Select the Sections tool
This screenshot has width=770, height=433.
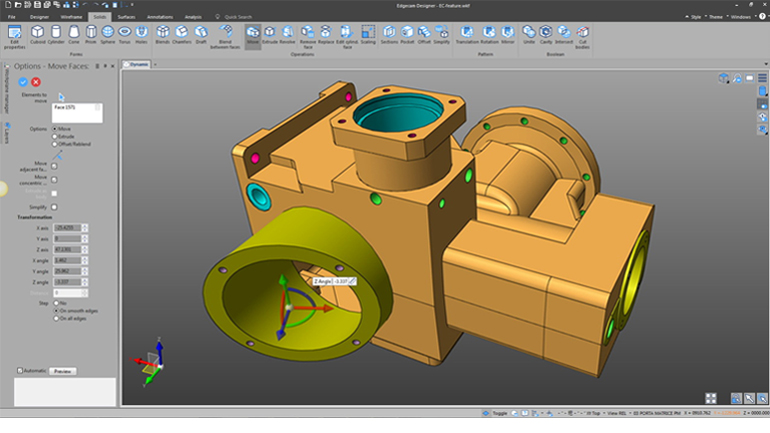[389, 35]
